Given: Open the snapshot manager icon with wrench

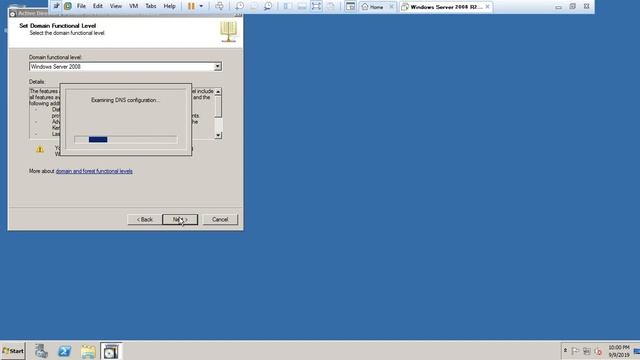Looking at the screenshot, I should (x=268, y=6).
